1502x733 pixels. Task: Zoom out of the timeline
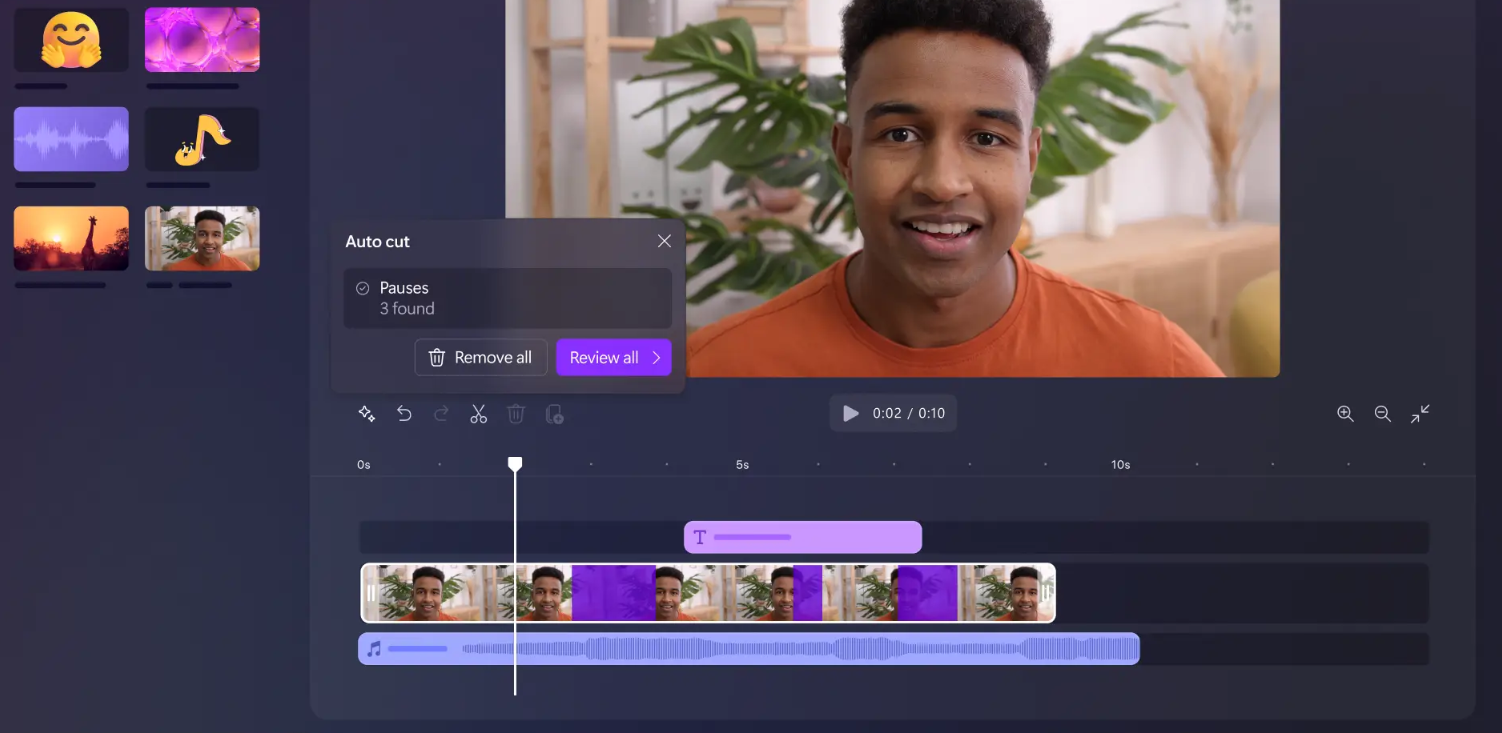pos(1382,414)
